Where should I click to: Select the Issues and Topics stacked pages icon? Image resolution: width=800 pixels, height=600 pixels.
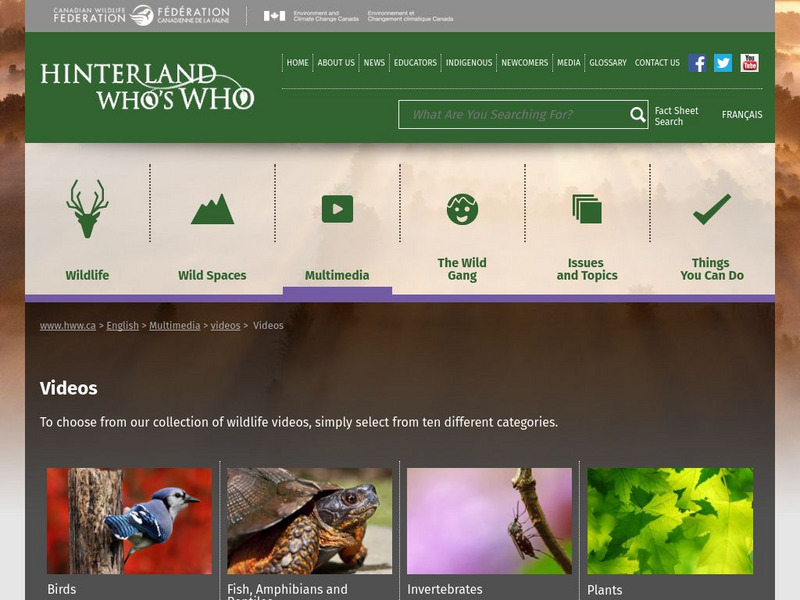(x=587, y=209)
